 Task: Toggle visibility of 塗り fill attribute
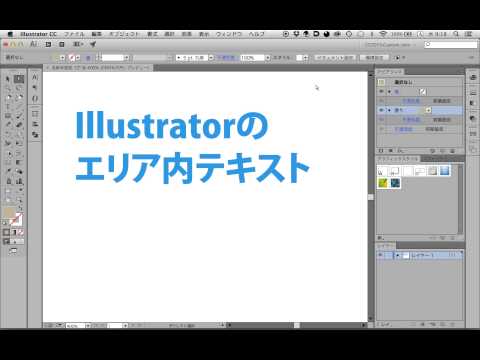(381, 110)
